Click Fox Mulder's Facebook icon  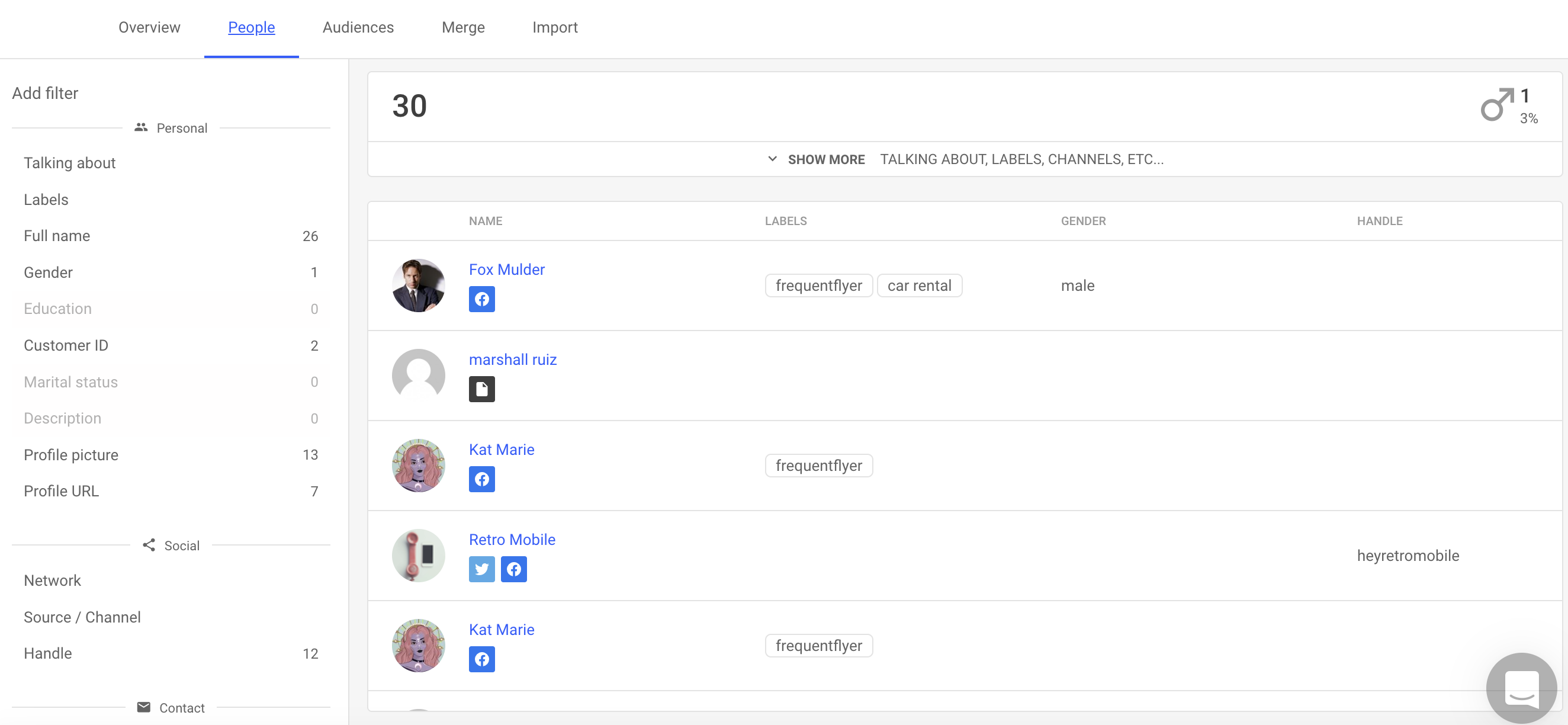482,299
